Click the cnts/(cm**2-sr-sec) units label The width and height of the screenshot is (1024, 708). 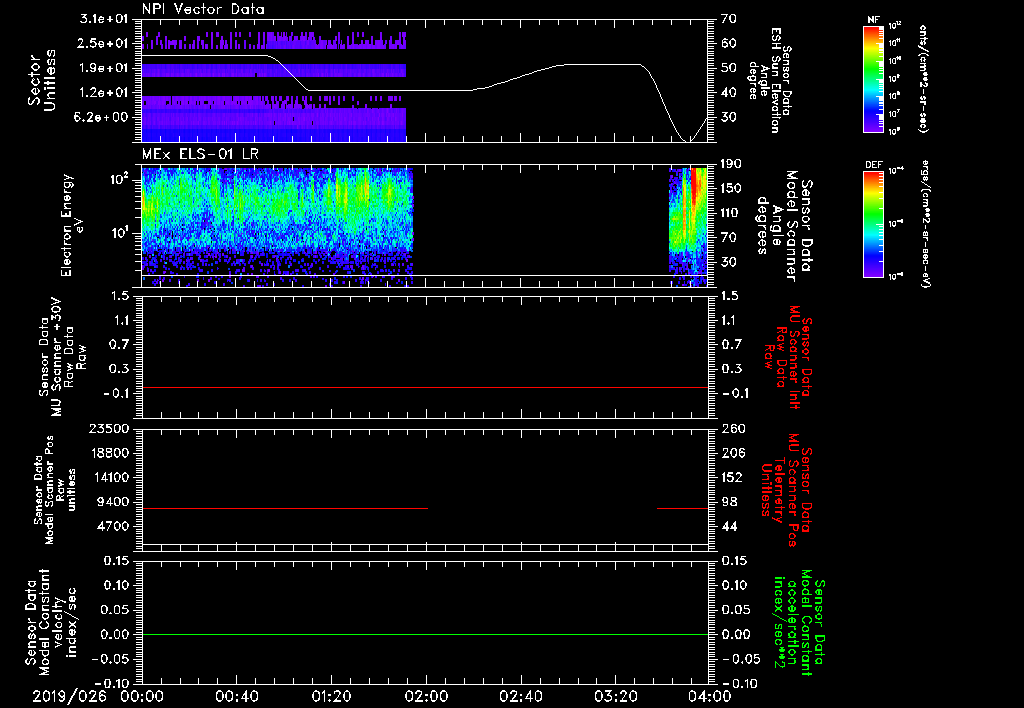(923, 79)
